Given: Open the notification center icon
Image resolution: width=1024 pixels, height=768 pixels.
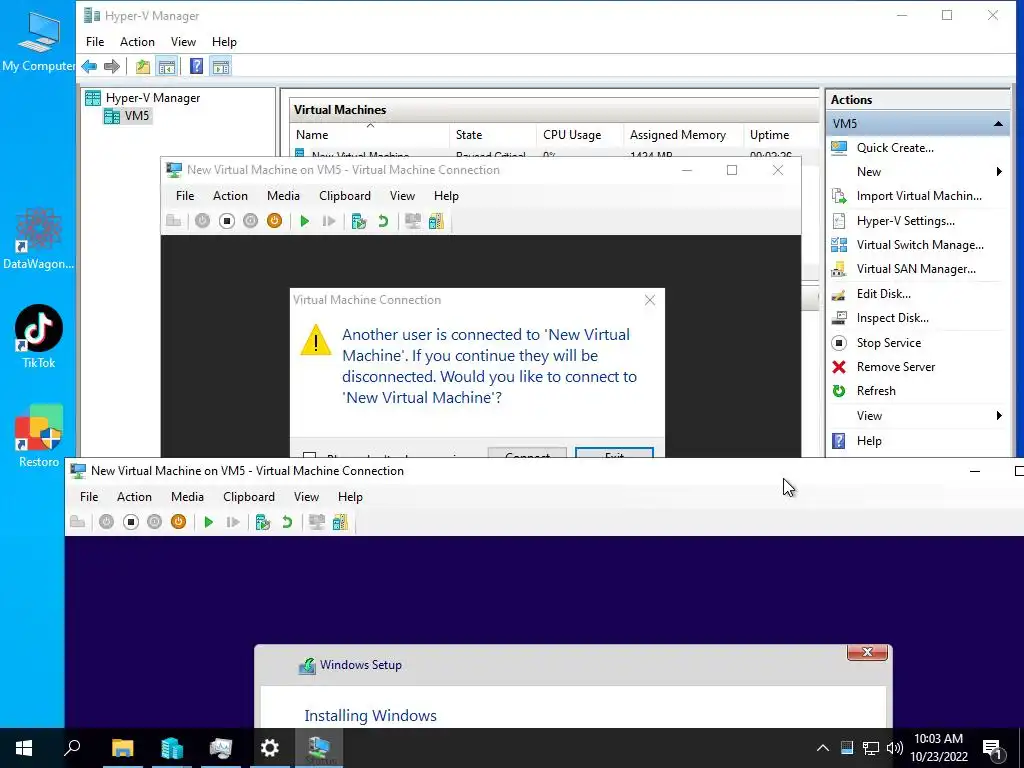Looking at the screenshot, I should (x=992, y=748).
